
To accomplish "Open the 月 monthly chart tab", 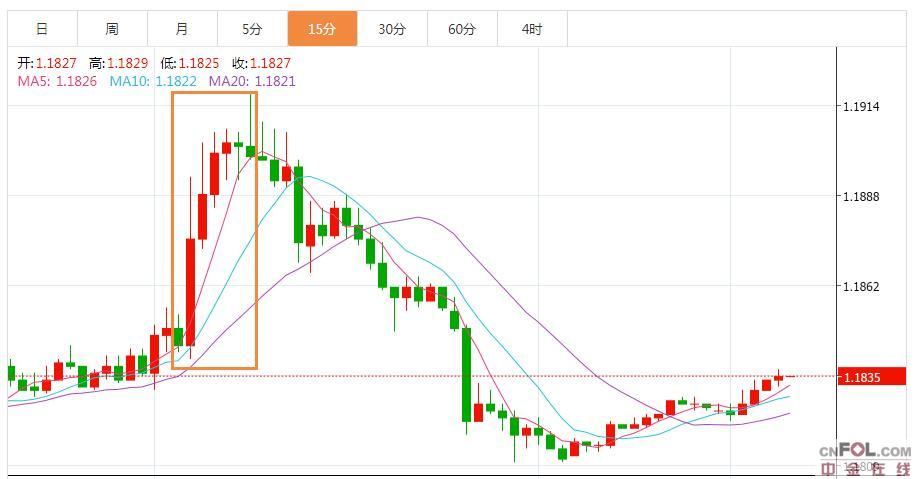I will tap(182, 29).
